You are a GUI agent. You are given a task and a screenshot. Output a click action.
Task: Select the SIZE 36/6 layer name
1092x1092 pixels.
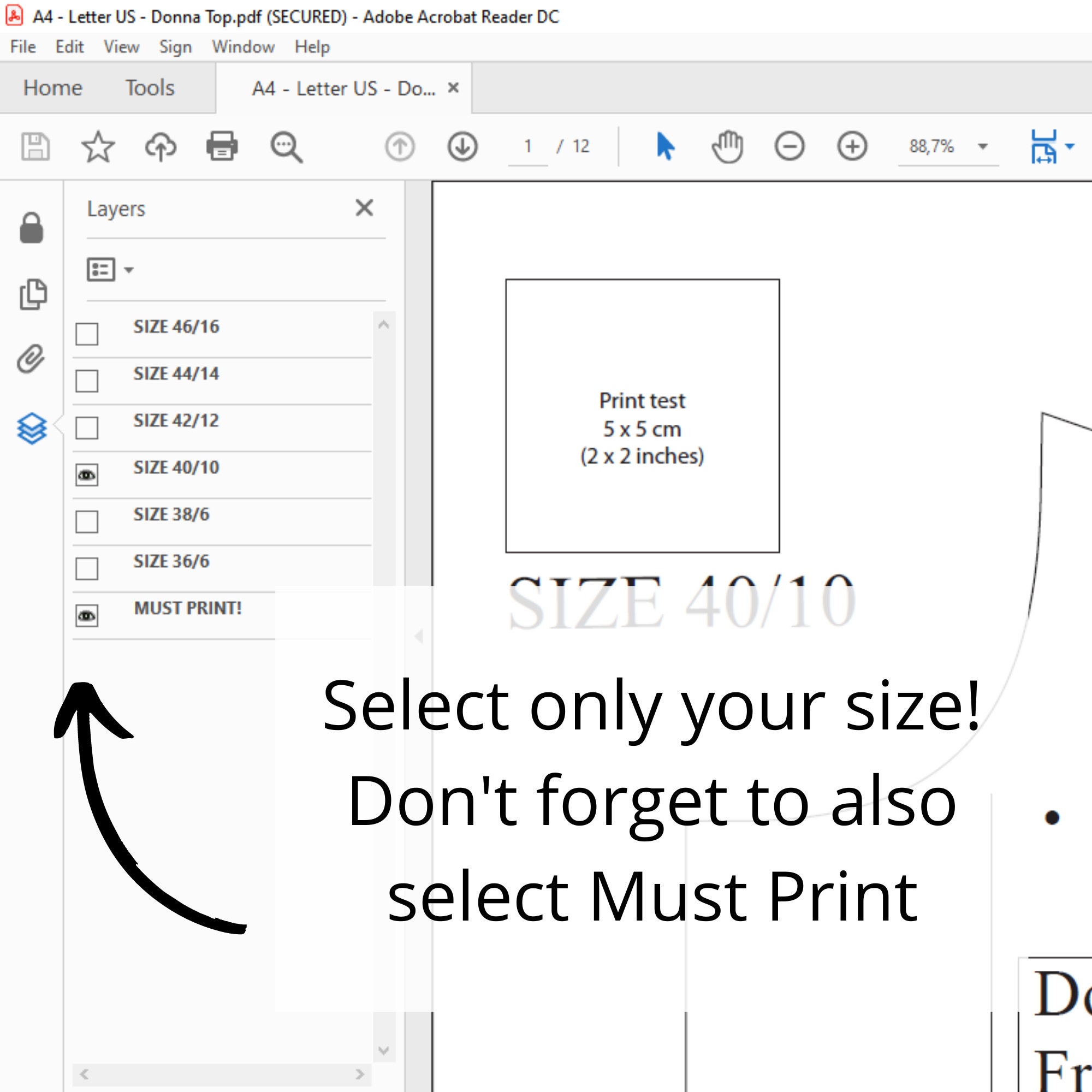(x=171, y=561)
